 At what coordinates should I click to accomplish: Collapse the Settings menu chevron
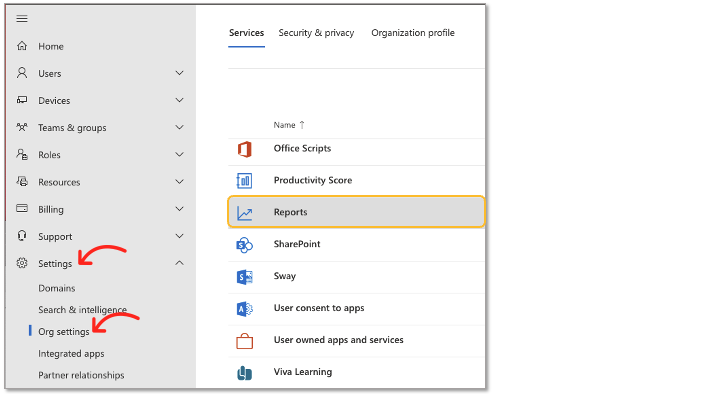[179, 263]
